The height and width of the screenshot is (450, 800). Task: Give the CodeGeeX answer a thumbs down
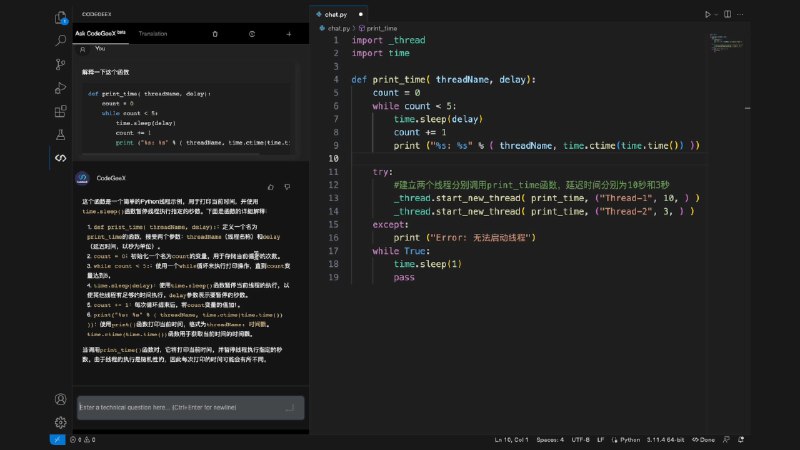[289, 186]
